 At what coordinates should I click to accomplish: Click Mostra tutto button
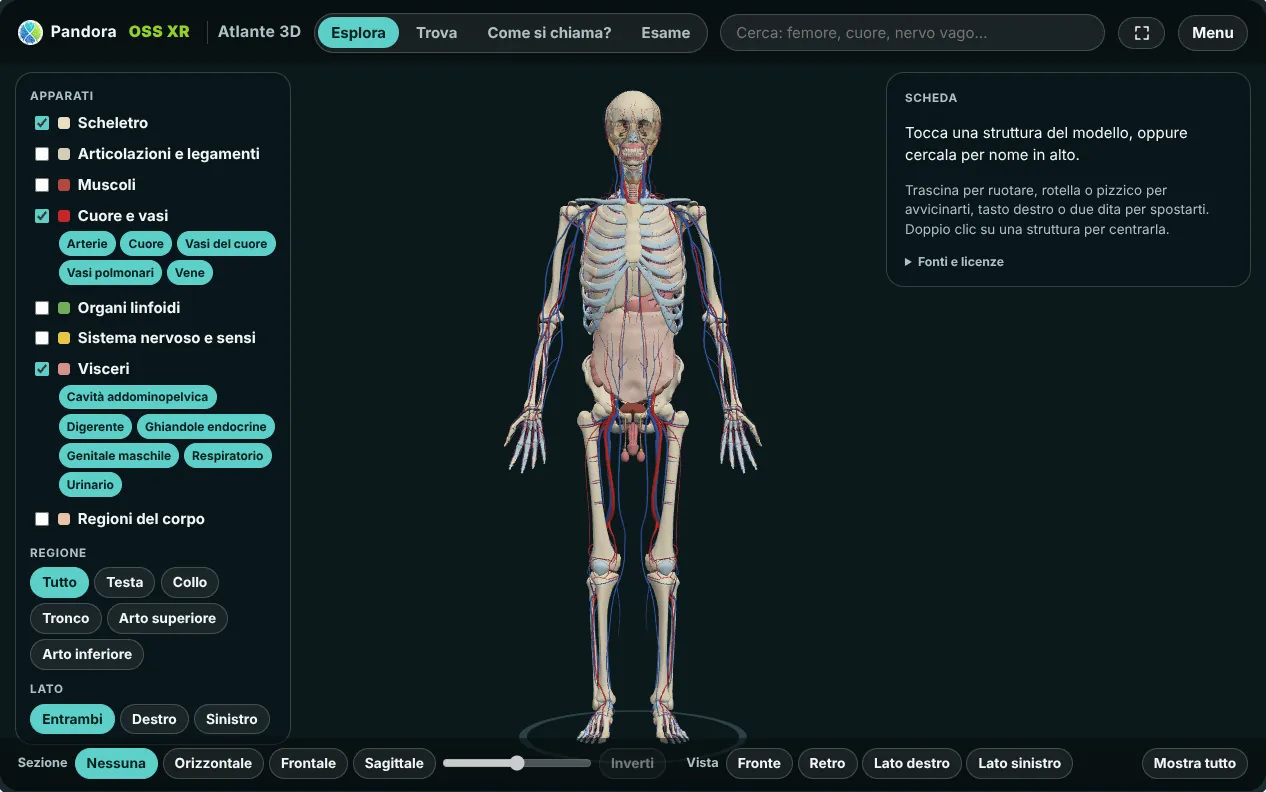1194,763
